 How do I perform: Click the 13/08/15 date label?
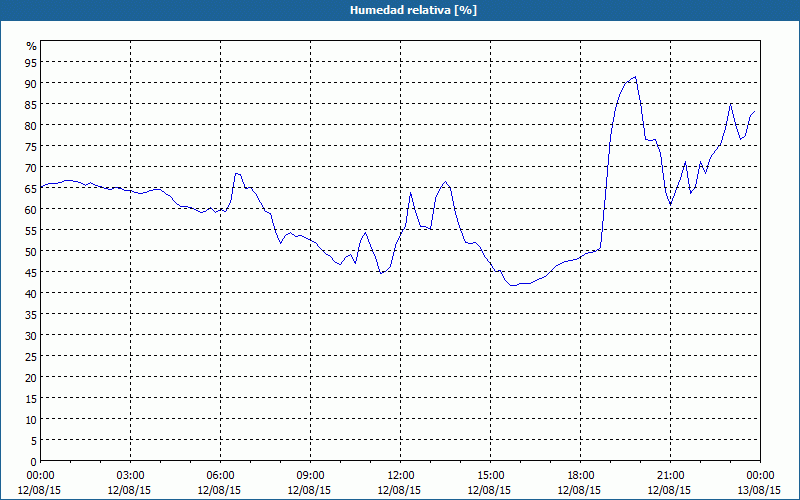coord(759,490)
